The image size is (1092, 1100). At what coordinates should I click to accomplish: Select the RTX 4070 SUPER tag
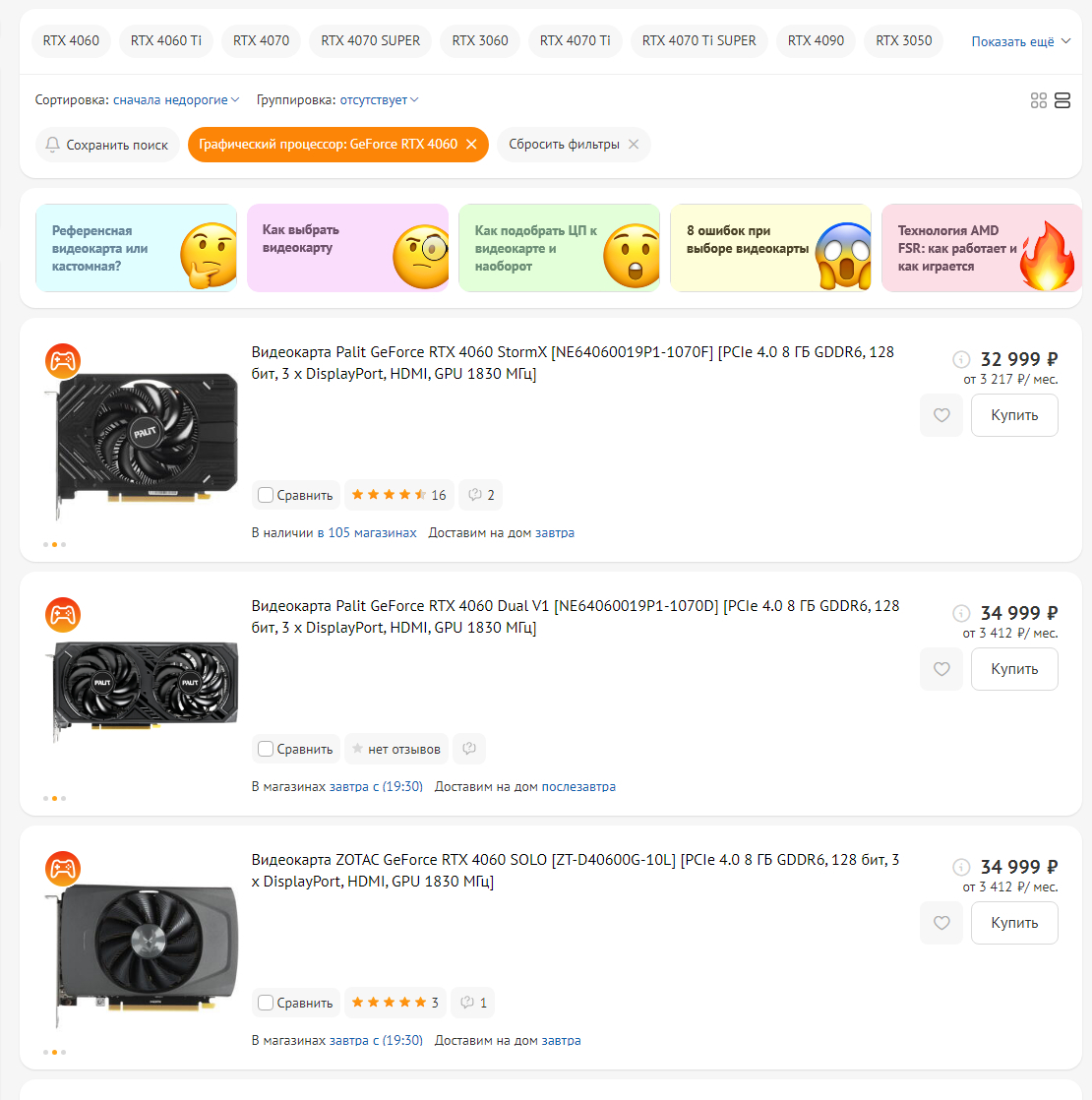coord(370,41)
